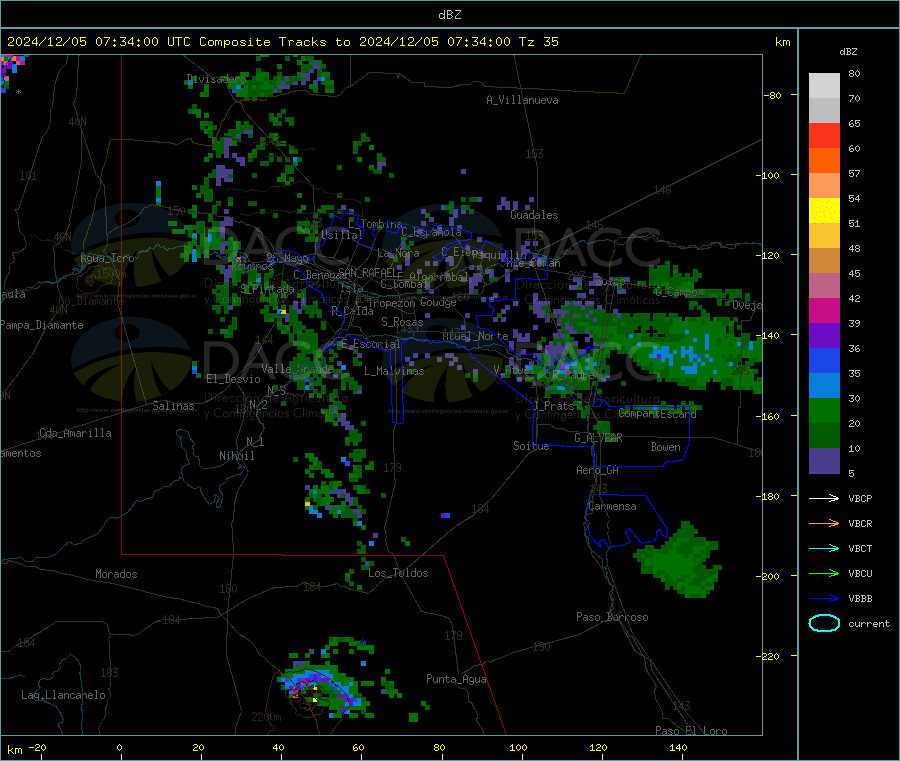Click the composite tracks timestamp header text
This screenshot has height=761, width=900.
tap(283, 42)
